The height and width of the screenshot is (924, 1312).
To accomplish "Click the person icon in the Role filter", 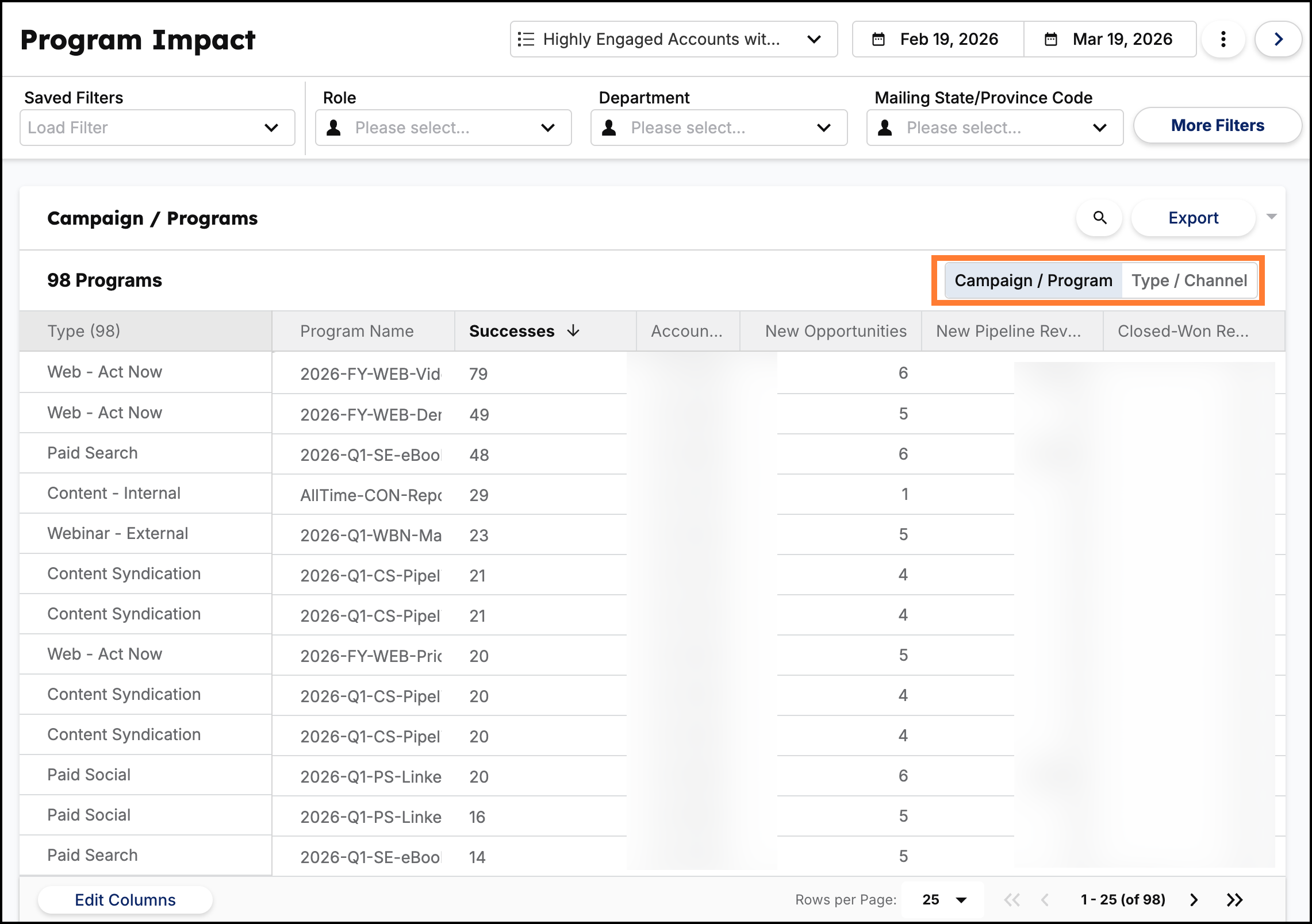I will [333, 128].
